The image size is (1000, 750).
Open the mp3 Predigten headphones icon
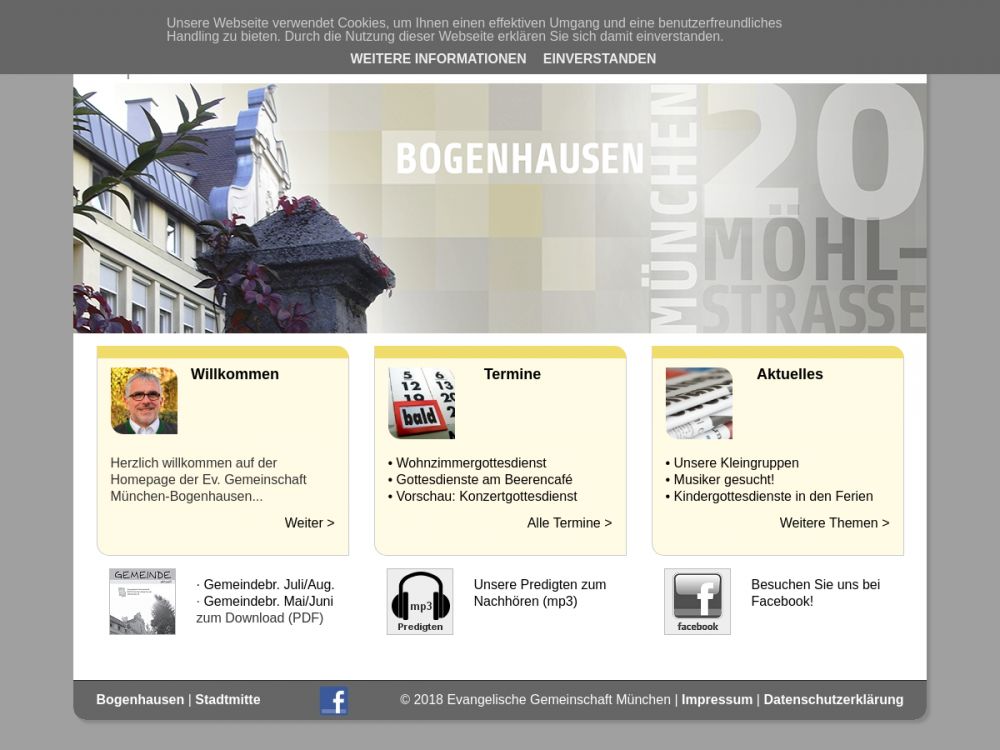pyautogui.click(x=420, y=601)
